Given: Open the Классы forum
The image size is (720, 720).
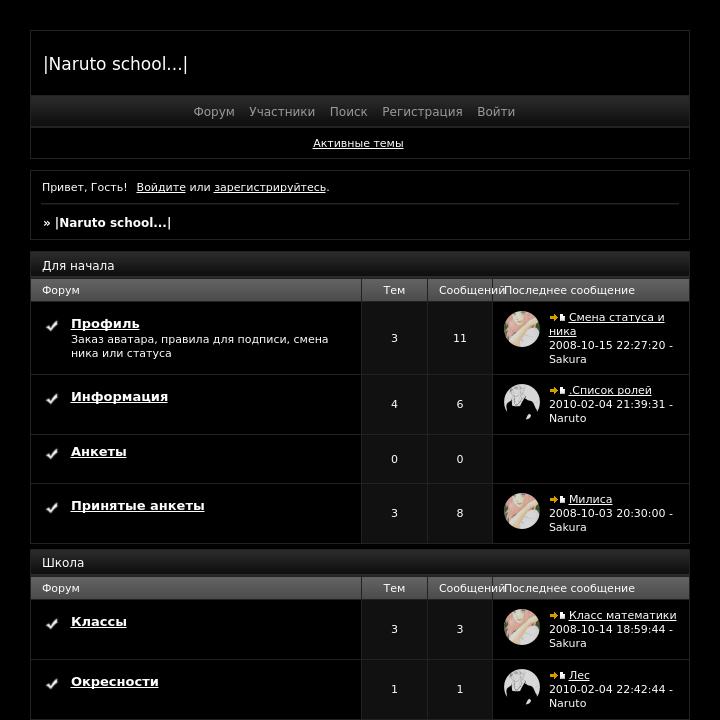Looking at the screenshot, I should coord(99,622).
